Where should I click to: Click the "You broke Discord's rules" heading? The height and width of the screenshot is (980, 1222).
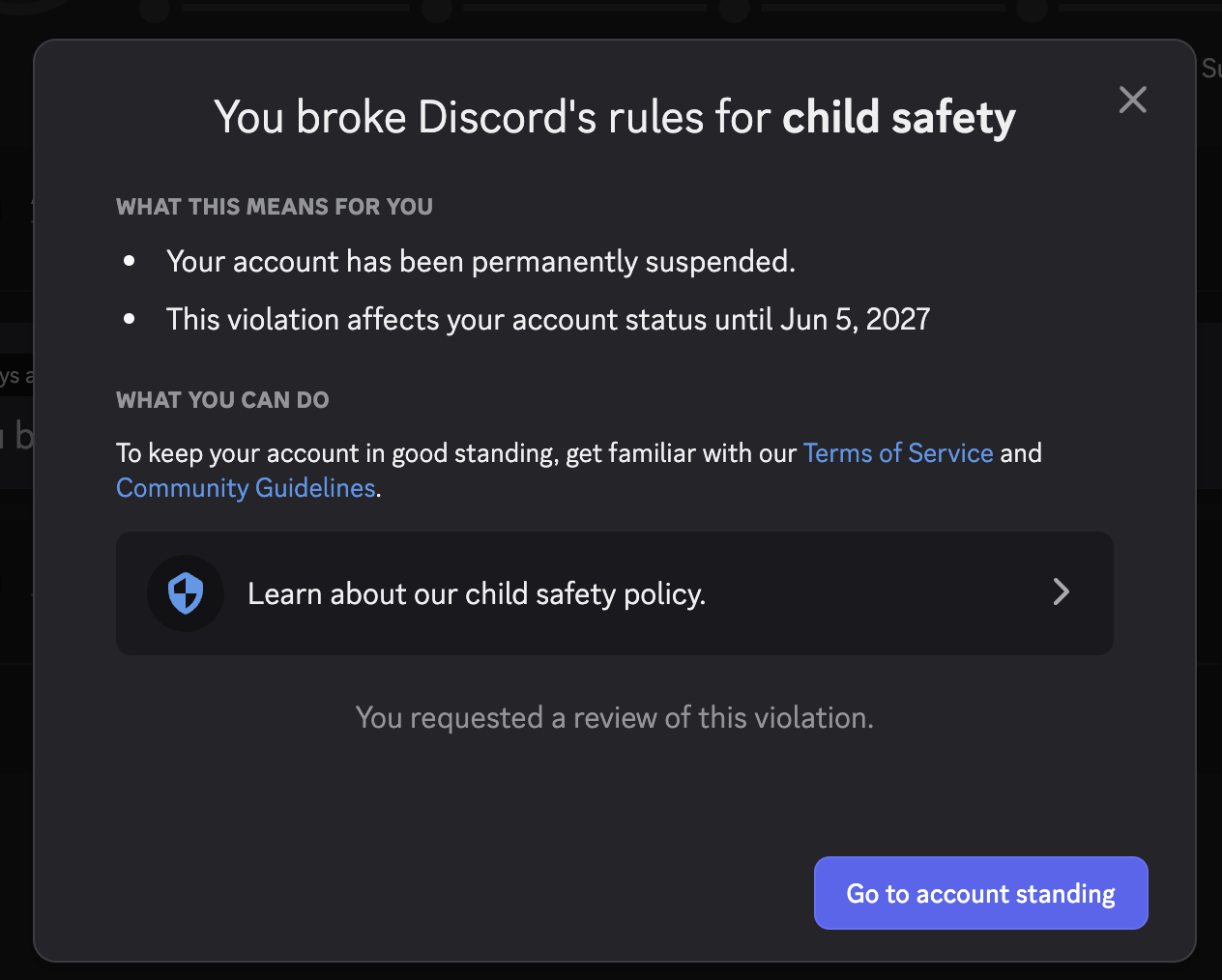493,118
